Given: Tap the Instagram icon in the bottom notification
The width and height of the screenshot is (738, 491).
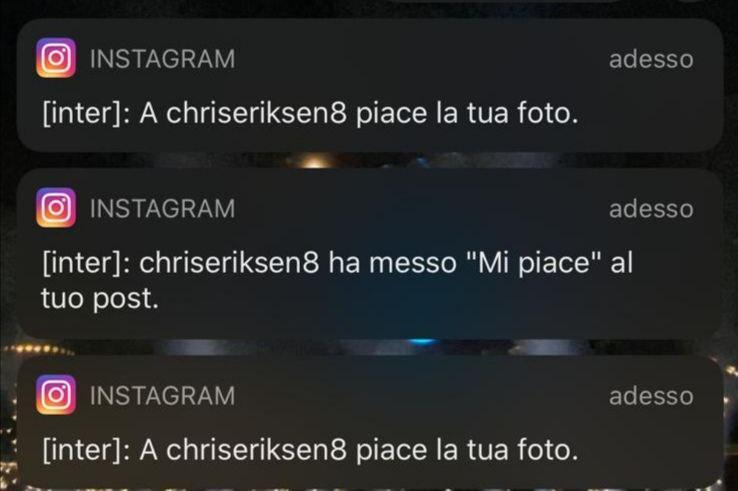Looking at the screenshot, I should point(56,394).
